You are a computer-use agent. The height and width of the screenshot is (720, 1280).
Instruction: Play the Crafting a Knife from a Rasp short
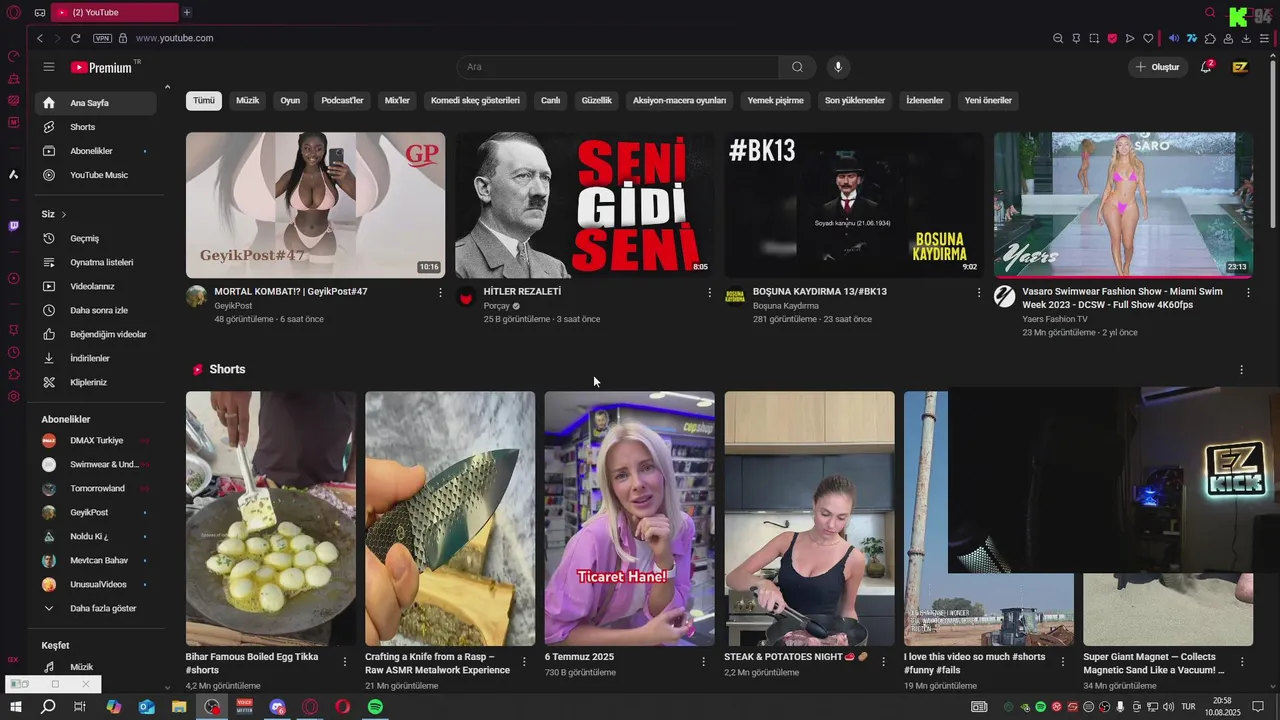click(450, 518)
